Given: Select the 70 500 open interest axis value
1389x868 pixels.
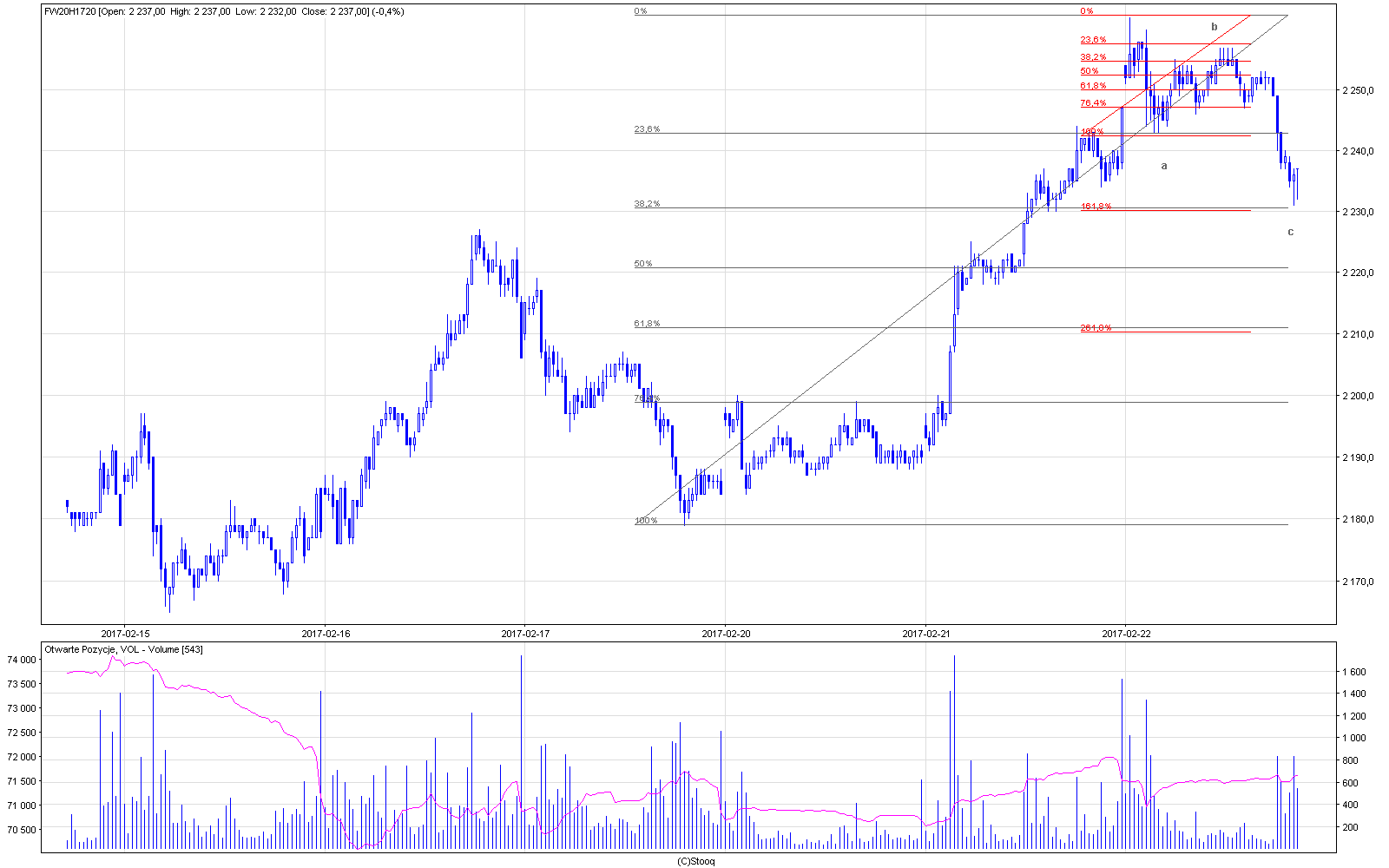Looking at the screenshot, I should pyautogui.click(x=21, y=830).
